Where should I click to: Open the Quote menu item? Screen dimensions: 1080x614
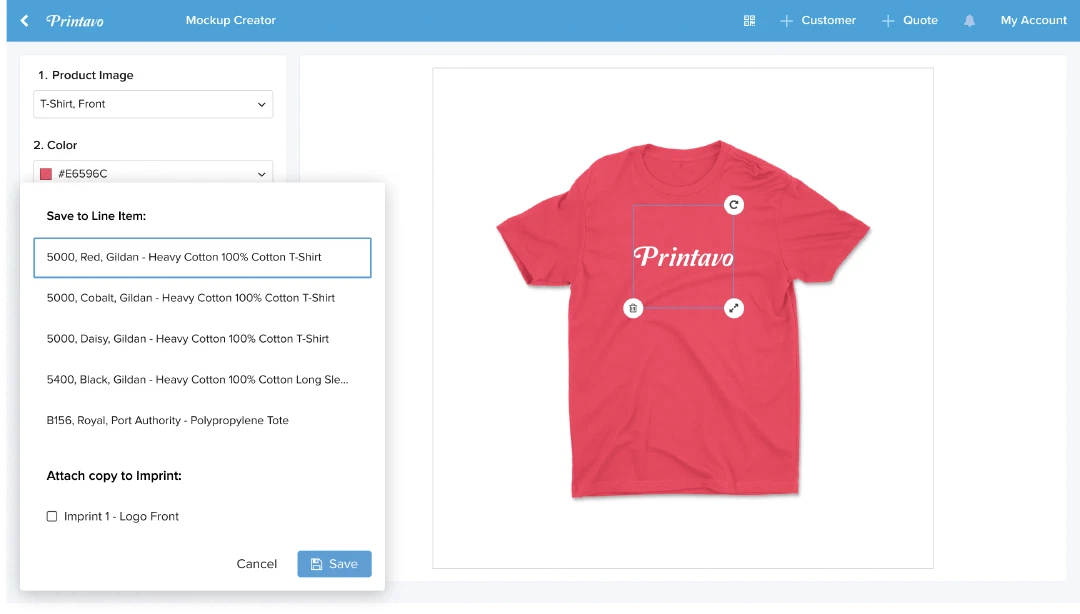pyautogui.click(x=920, y=20)
